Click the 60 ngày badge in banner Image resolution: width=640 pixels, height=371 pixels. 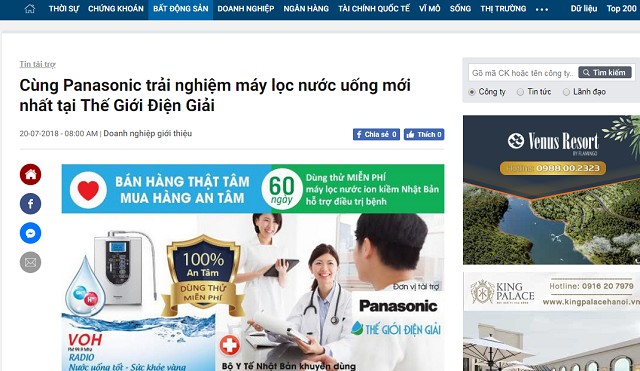(282, 189)
